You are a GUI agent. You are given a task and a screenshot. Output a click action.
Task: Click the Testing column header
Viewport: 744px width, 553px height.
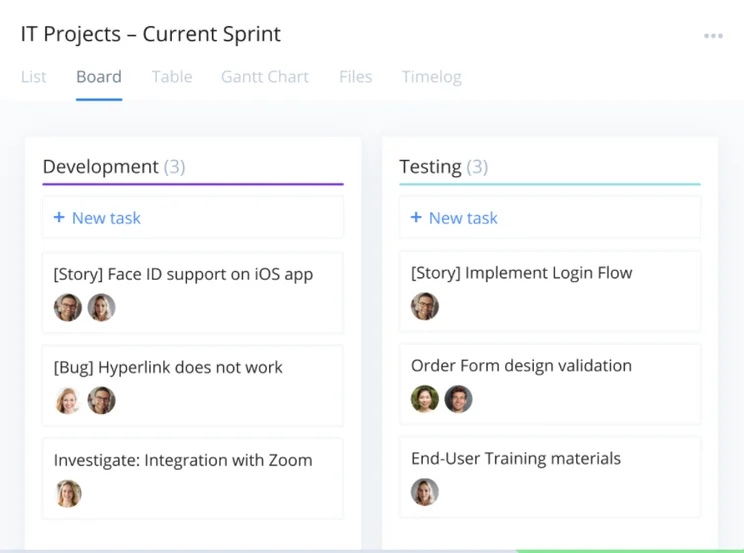pyautogui.click(x=430, y=167)
